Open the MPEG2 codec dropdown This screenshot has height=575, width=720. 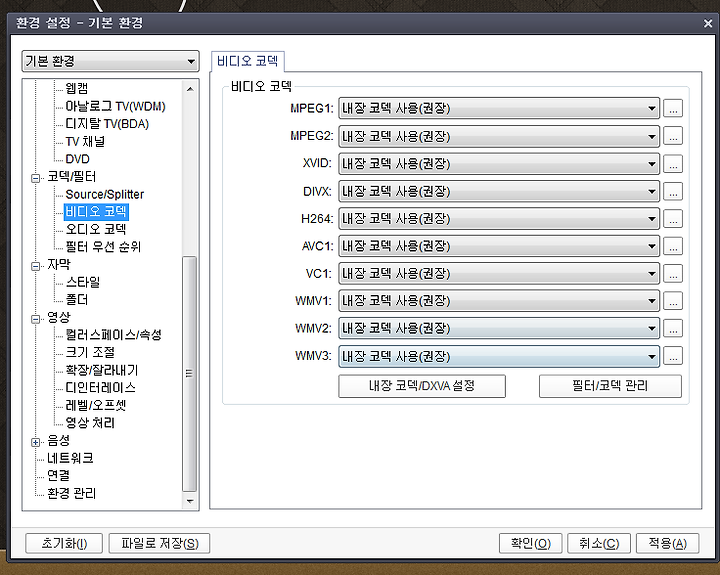(x=499, y=136)
